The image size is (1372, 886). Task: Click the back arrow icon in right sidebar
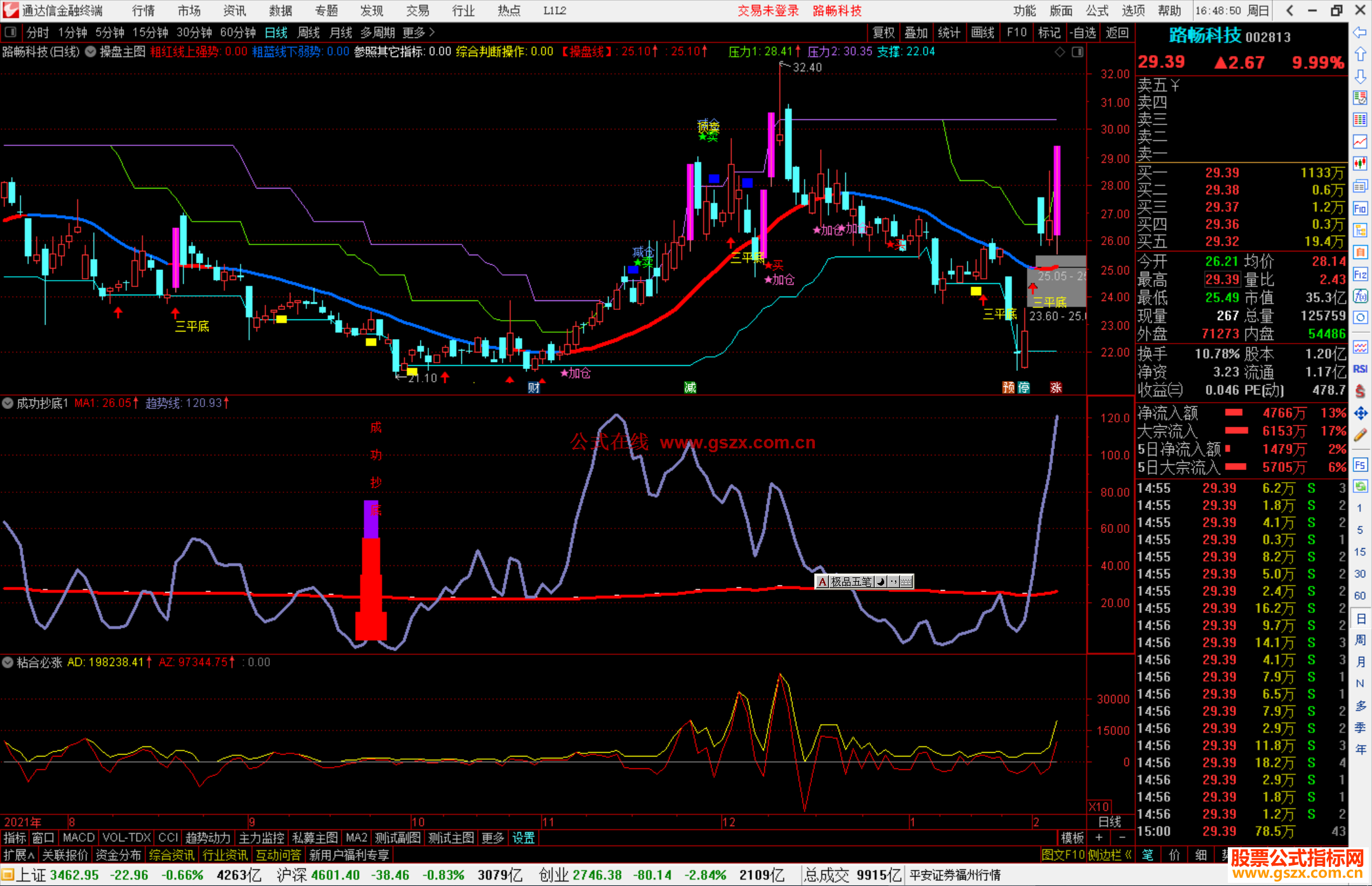1360,32
